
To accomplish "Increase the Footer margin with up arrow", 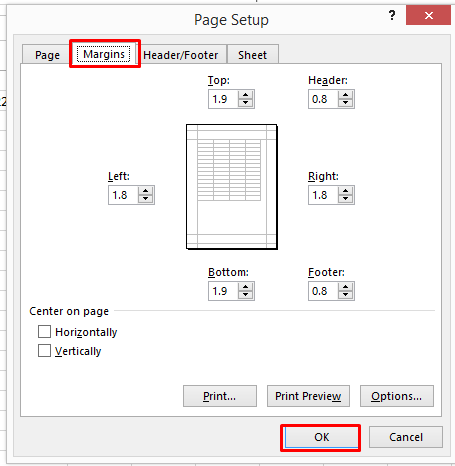I will click(x=346, y=287).
